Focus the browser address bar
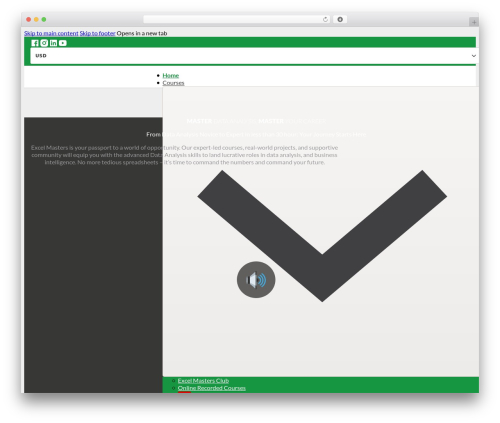The width and height of the screenshot is (500, 423). point(237,19)
